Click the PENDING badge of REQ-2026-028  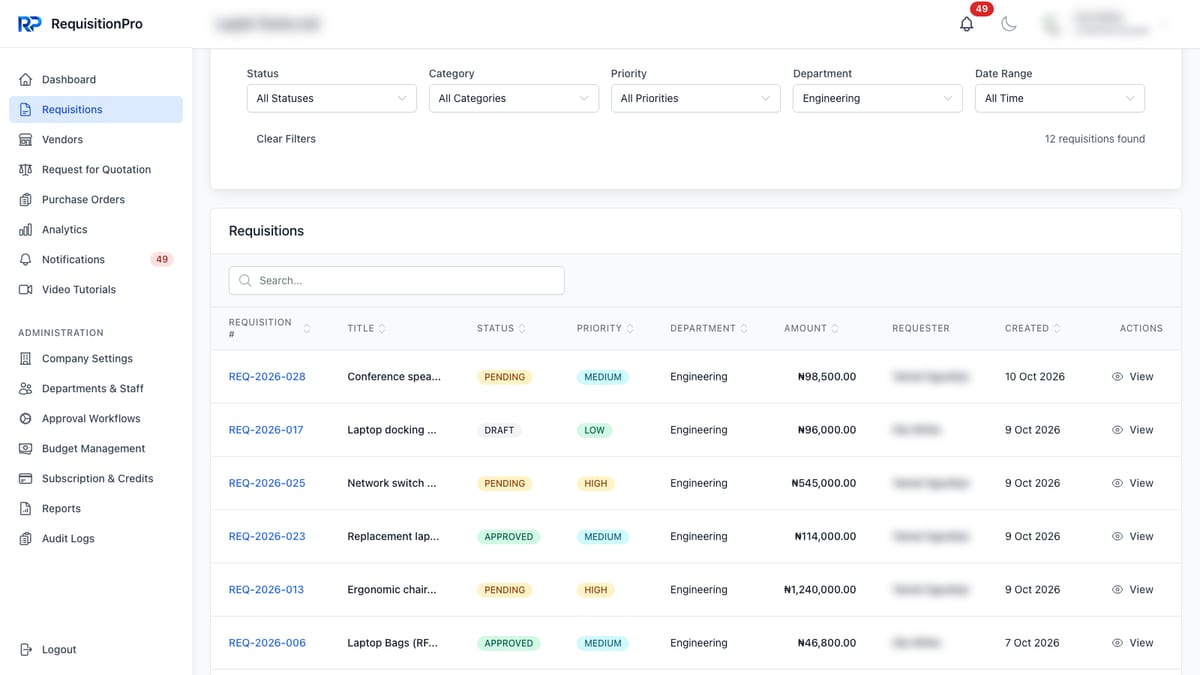pyautogui.click(x=505, y=377)
